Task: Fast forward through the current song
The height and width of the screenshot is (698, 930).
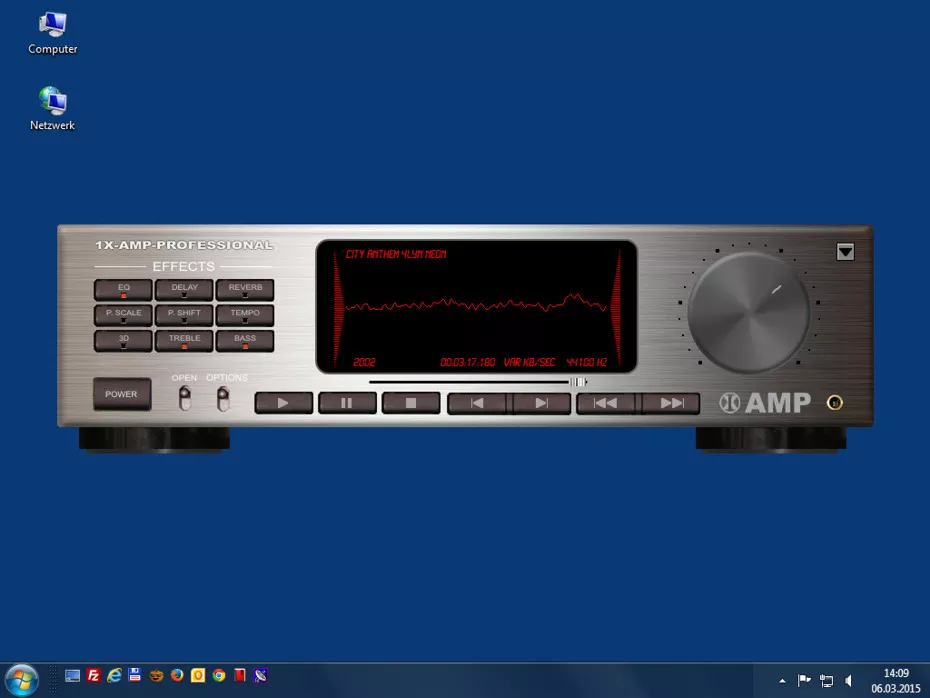Action: tap(672, 403)
